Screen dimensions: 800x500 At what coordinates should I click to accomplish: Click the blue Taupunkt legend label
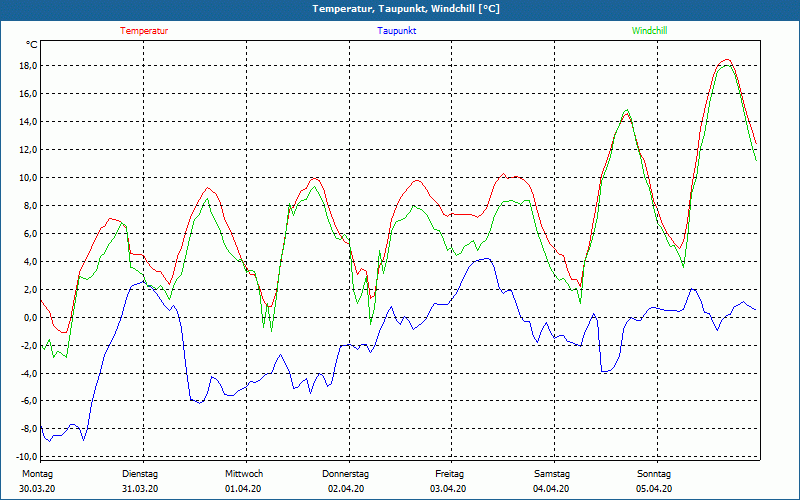397,31
